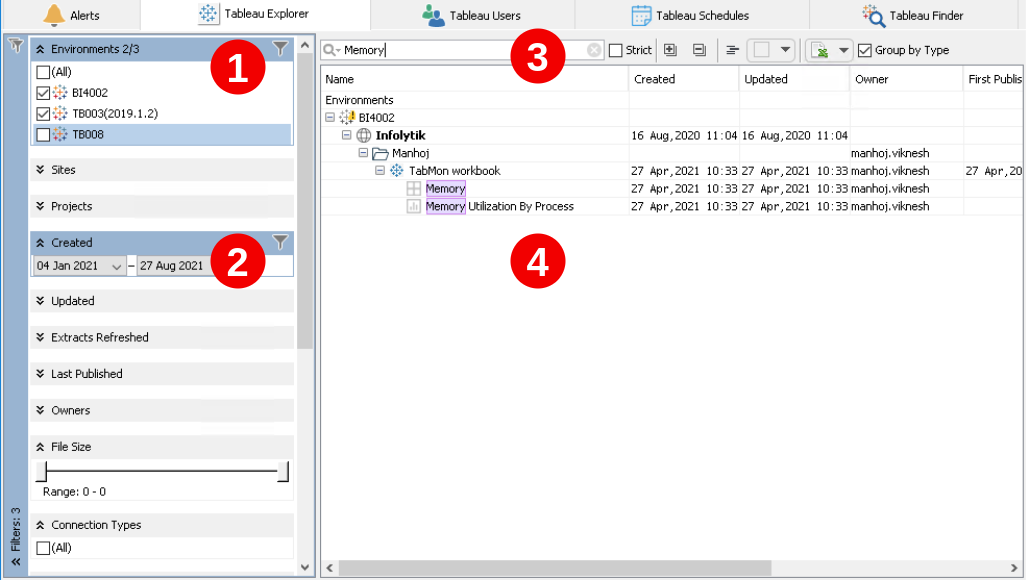1027x581 pixels.
Task: Click the BI4002 Tableau icon in Environments list
Action: coord(60,92)
